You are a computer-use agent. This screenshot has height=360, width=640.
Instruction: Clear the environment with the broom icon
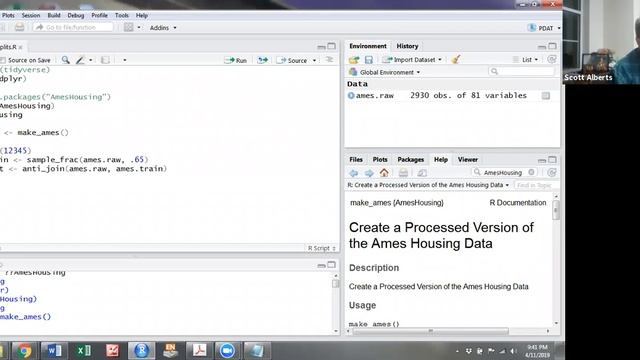456,60
